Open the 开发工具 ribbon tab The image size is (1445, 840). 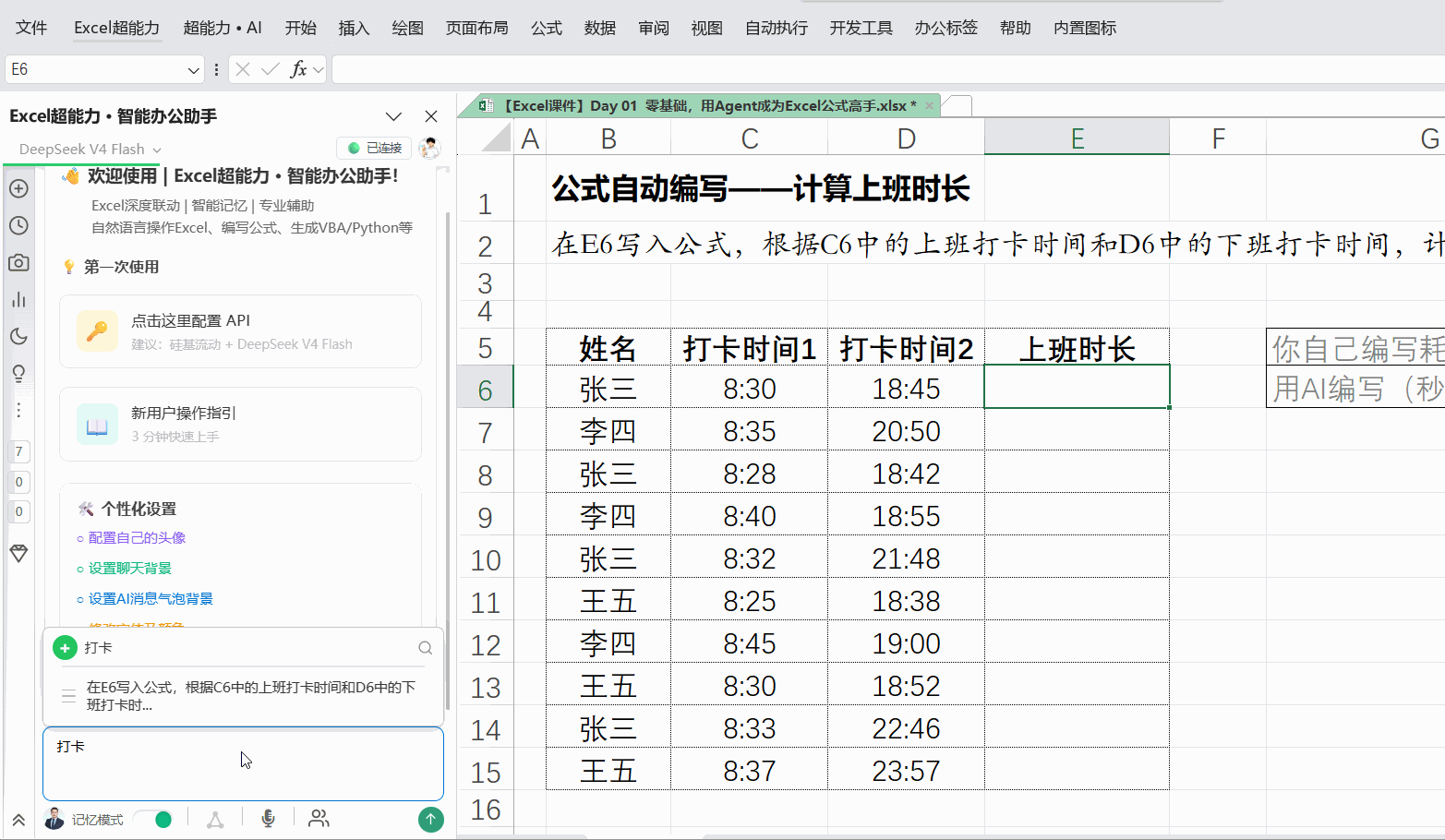[861, 28]
